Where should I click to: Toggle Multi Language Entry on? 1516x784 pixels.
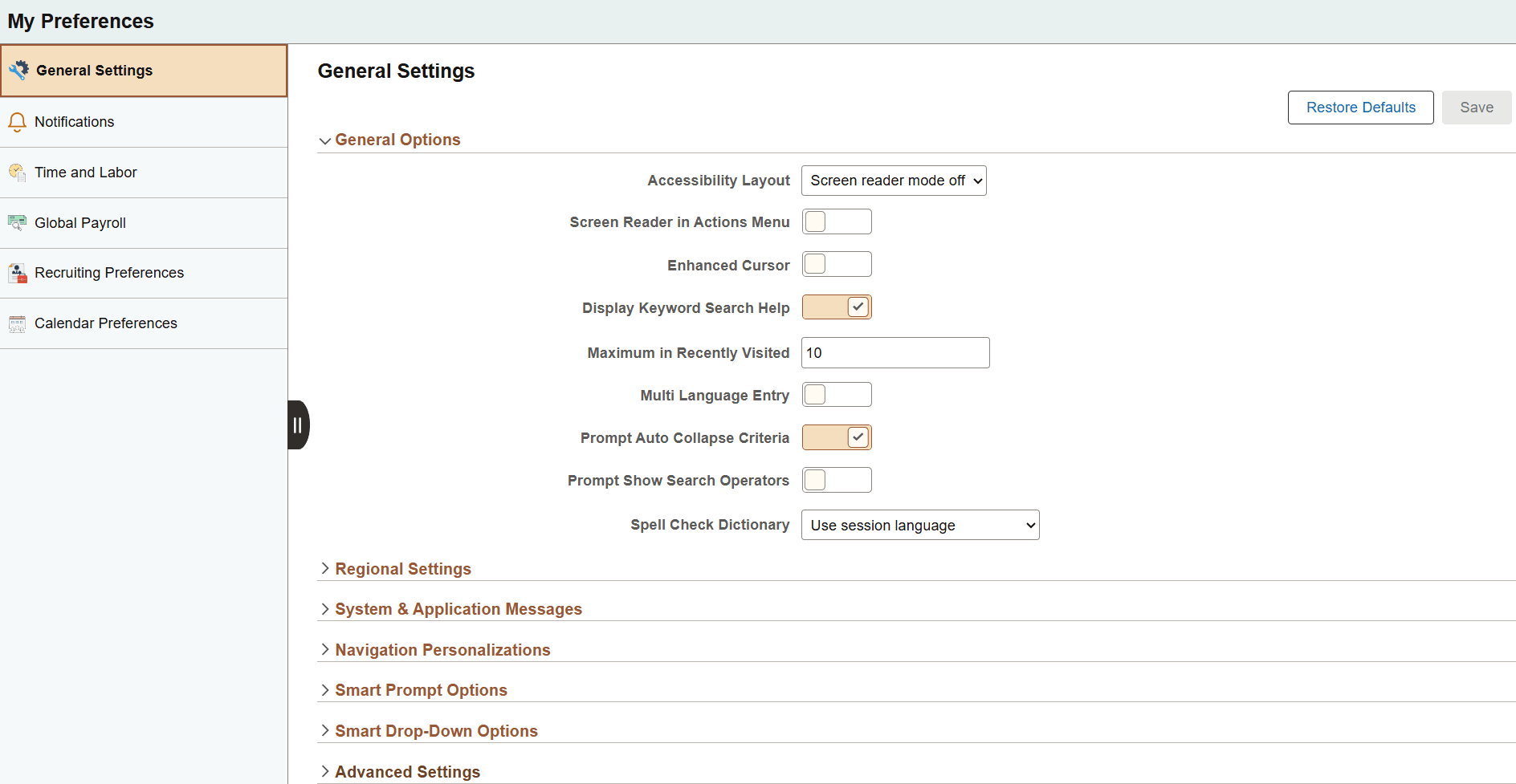click(x=837, y=394)
